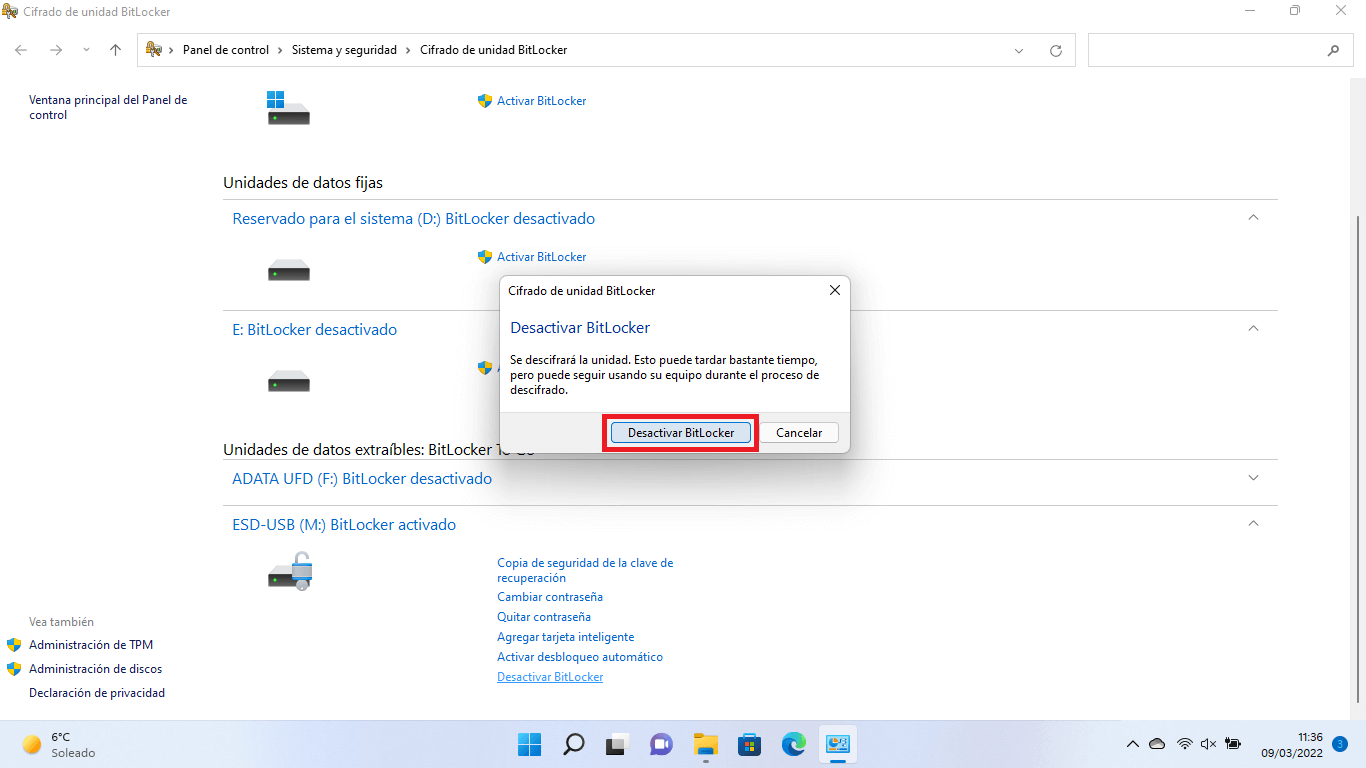
Task: Click Reservado para el sistema (D:) heading
Action: click(413, 218)
